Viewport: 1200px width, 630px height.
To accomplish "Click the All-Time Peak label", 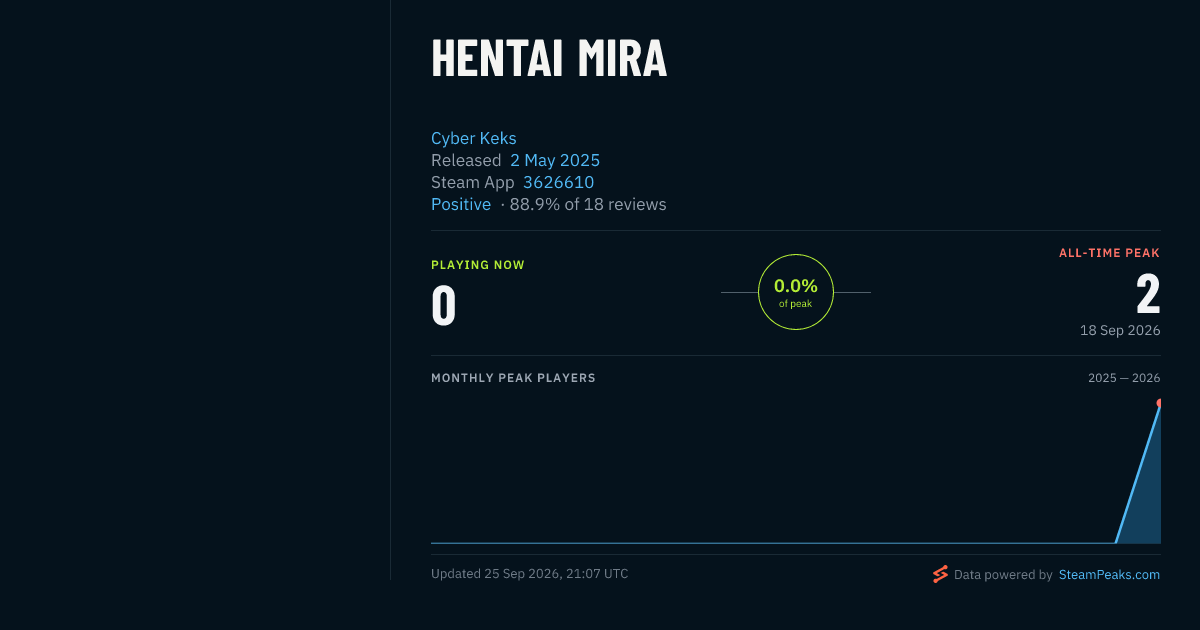I will click(1109, 254).
